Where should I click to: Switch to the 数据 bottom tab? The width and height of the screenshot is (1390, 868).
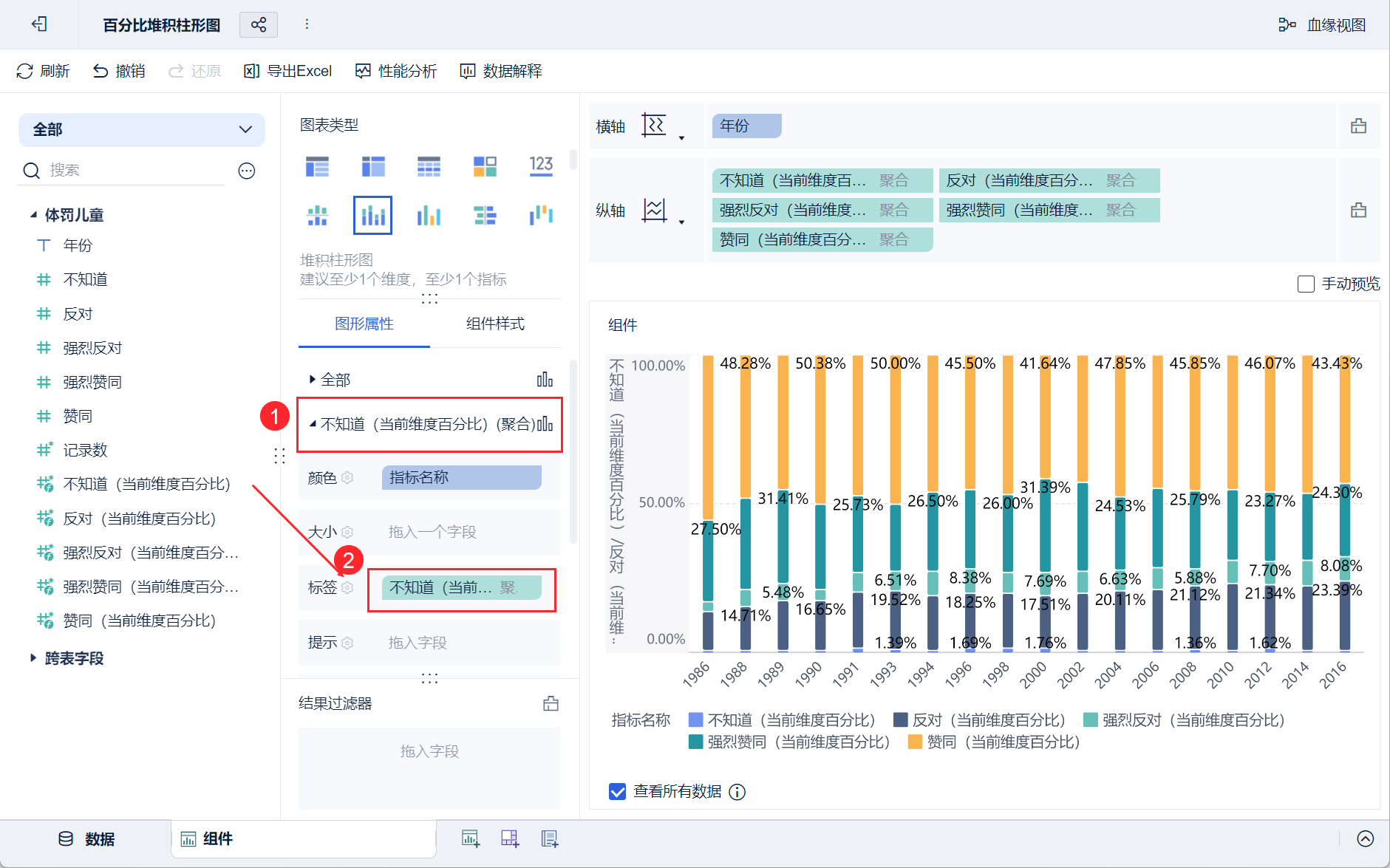click(86, 839)
